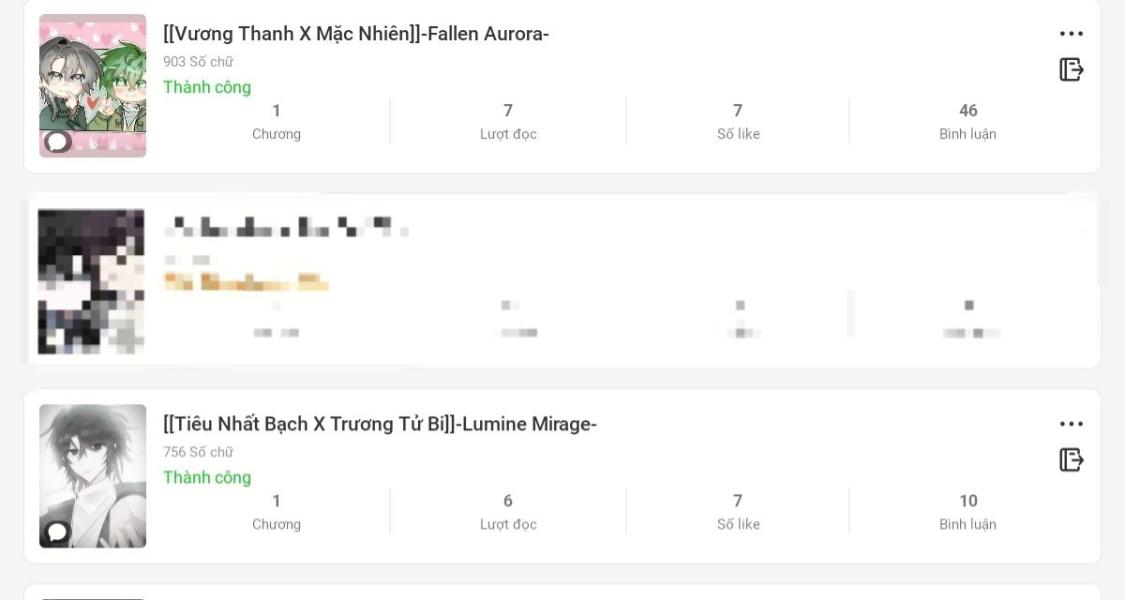Viewport: 1125px width, 600px height.
Task: Click 46 Bình luận on Fallen Aurora
Action: (x=968, y=121)
